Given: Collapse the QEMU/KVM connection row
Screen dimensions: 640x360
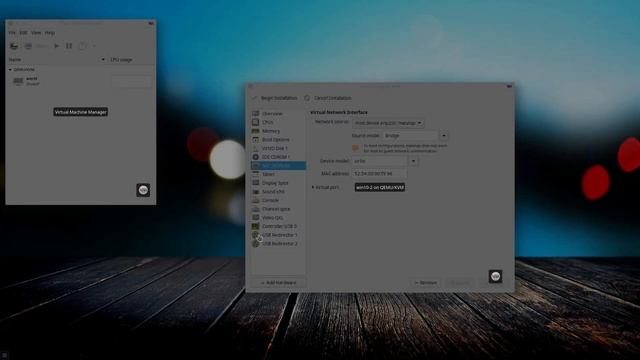Looking at the screenshot, I should 10,70.
